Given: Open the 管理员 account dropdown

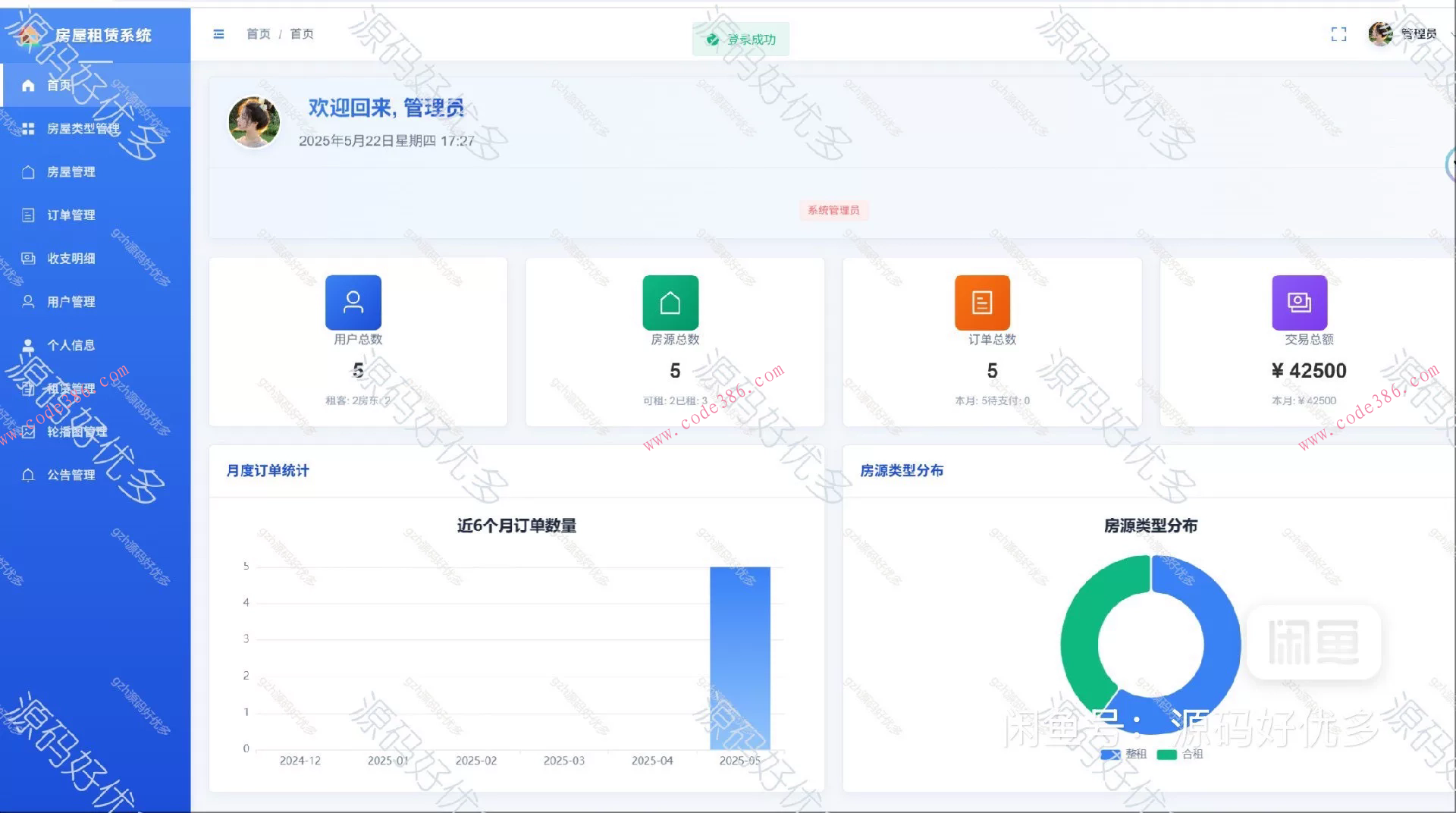Looking at the screenshot, I should pyautogui.click(x=1417, y=34).
